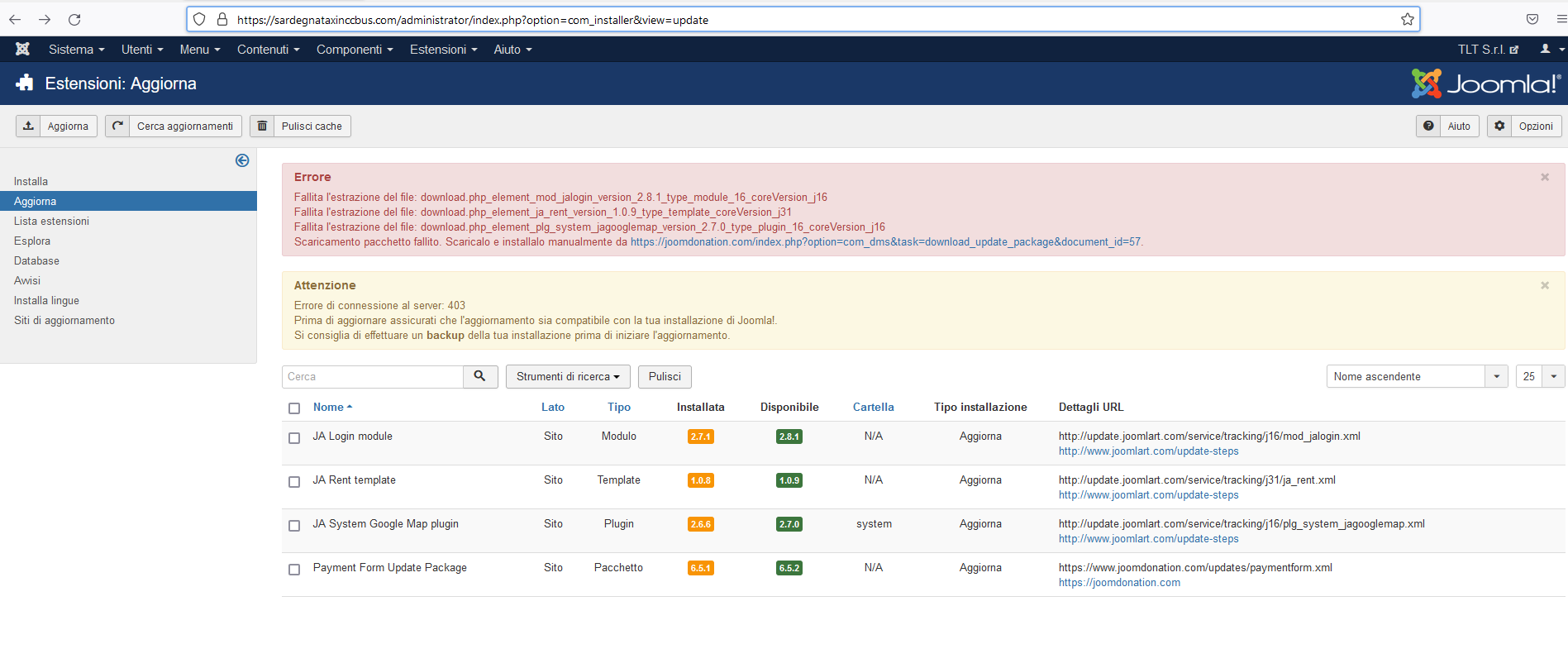
Task: Collapse the sidebar with the arrow icon
Action: point(242,160)
